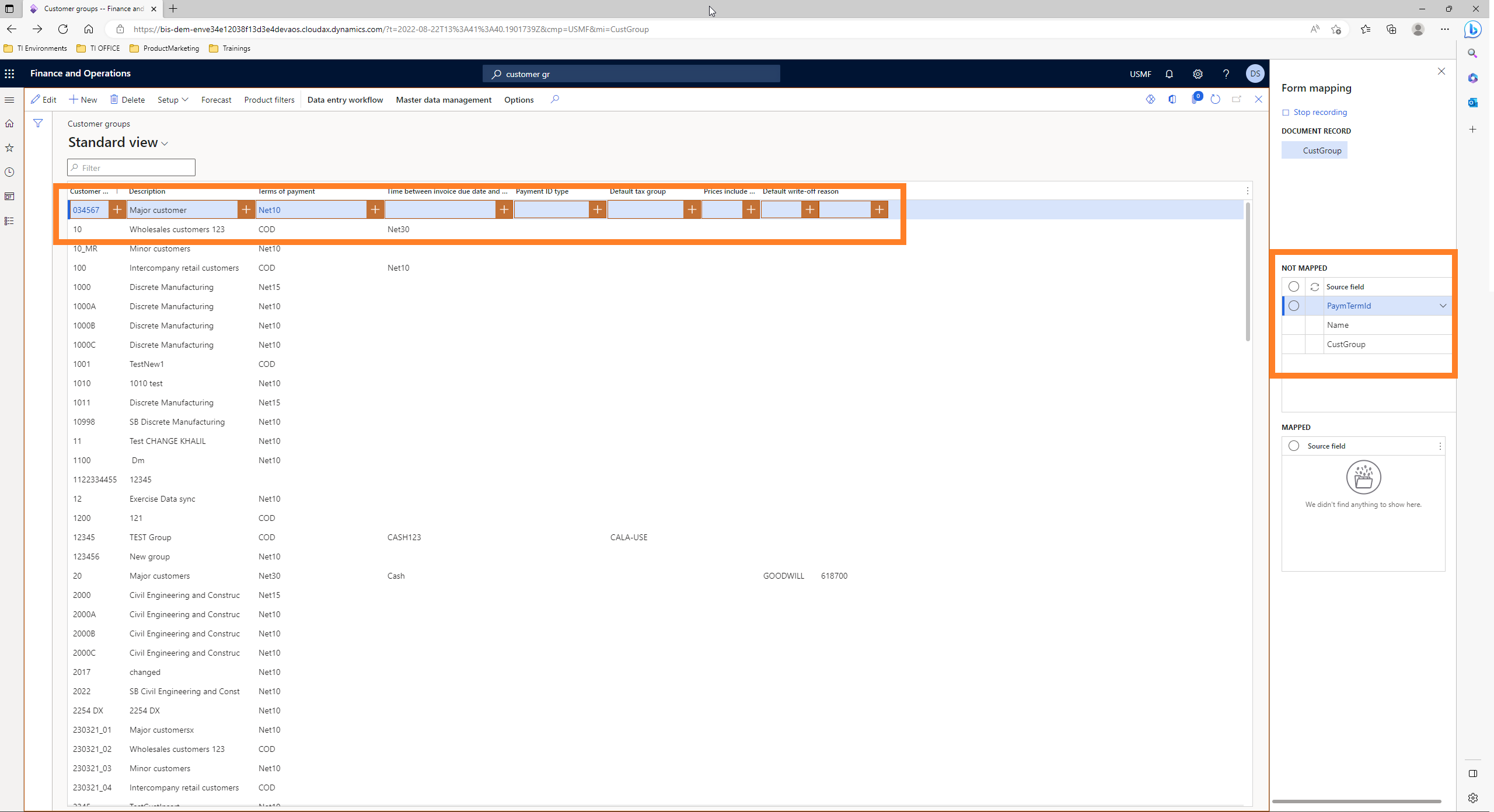Image resolution: width=1494 pixels, height=812 pixels.
Task: Open the filter funnel icon beside Customer groups
Action: (x=37, y=123)
